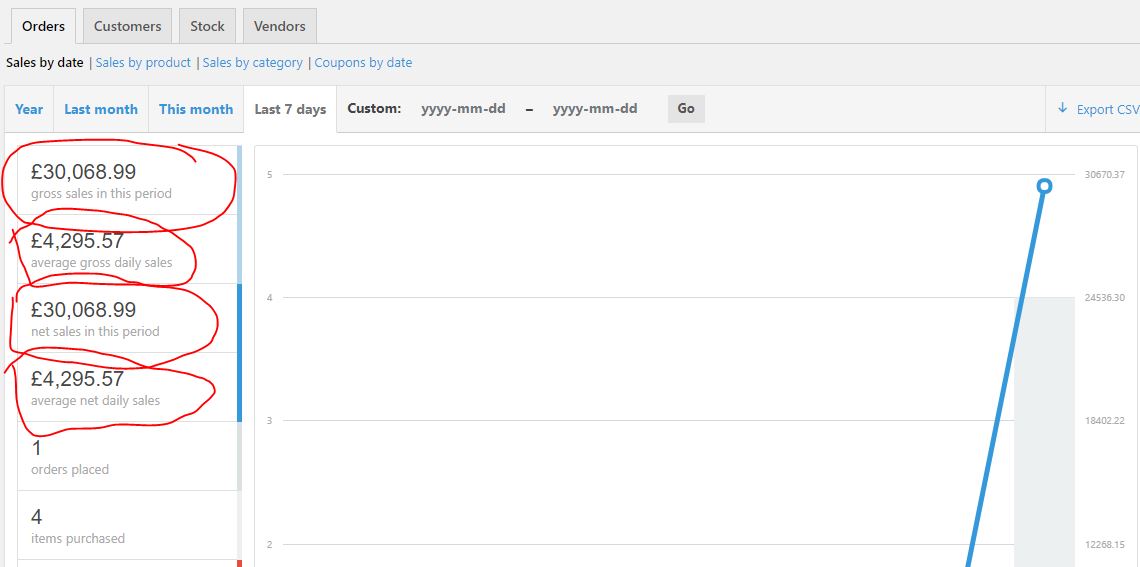The height and width of the screenshot is (567, 1140).
Task: Highlight the orders placed legend item
Action: (x=128, y=457)
